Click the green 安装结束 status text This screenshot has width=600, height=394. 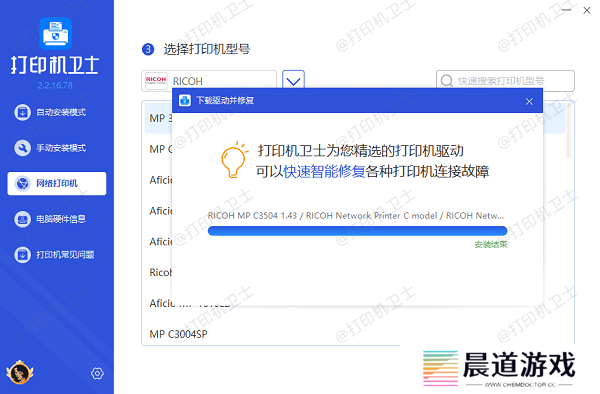[x=491, y=244]
